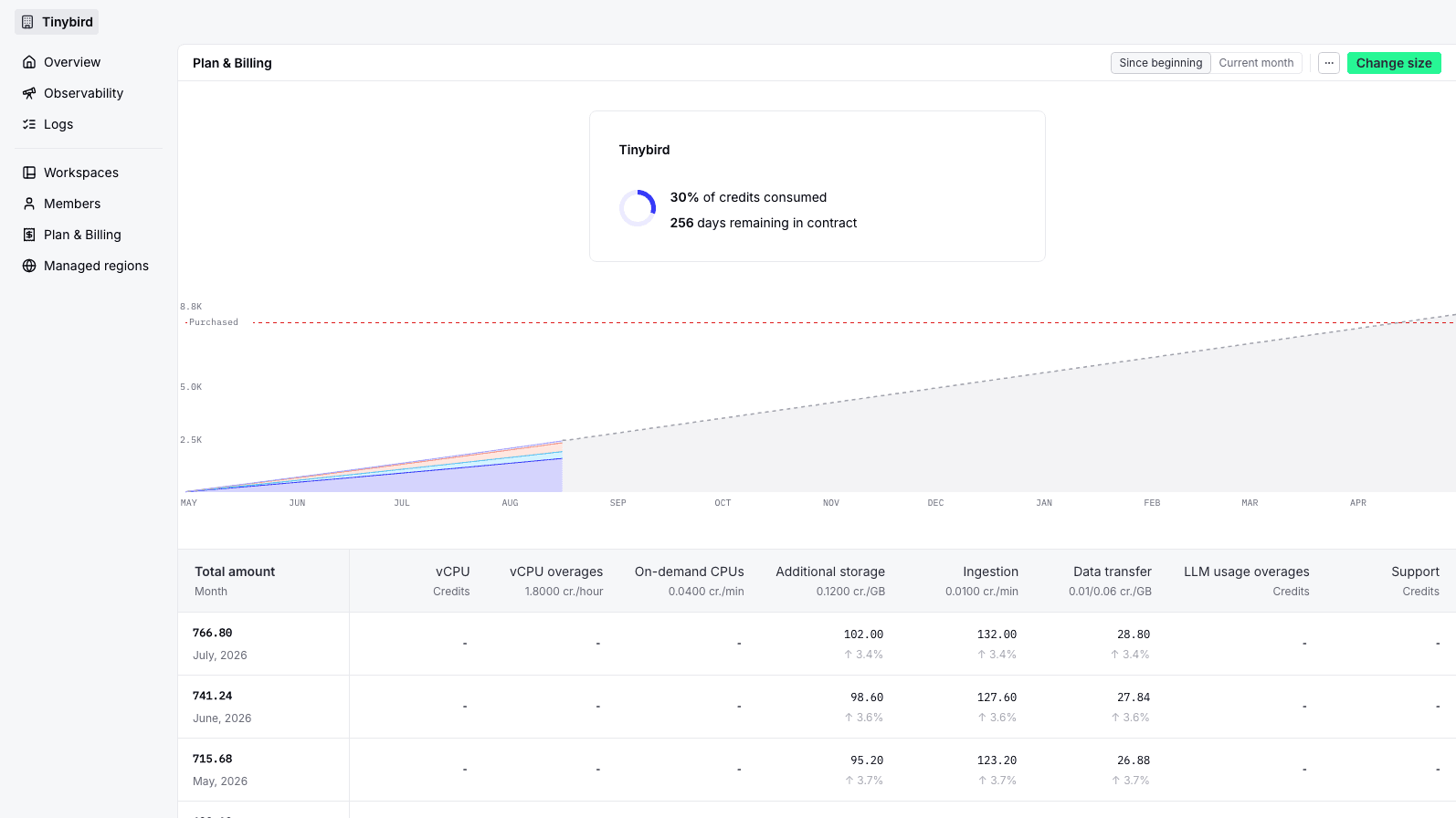This screenshot has width=1456, height=818.
Task: Click the Logs list icon
Action: point(29,124)
